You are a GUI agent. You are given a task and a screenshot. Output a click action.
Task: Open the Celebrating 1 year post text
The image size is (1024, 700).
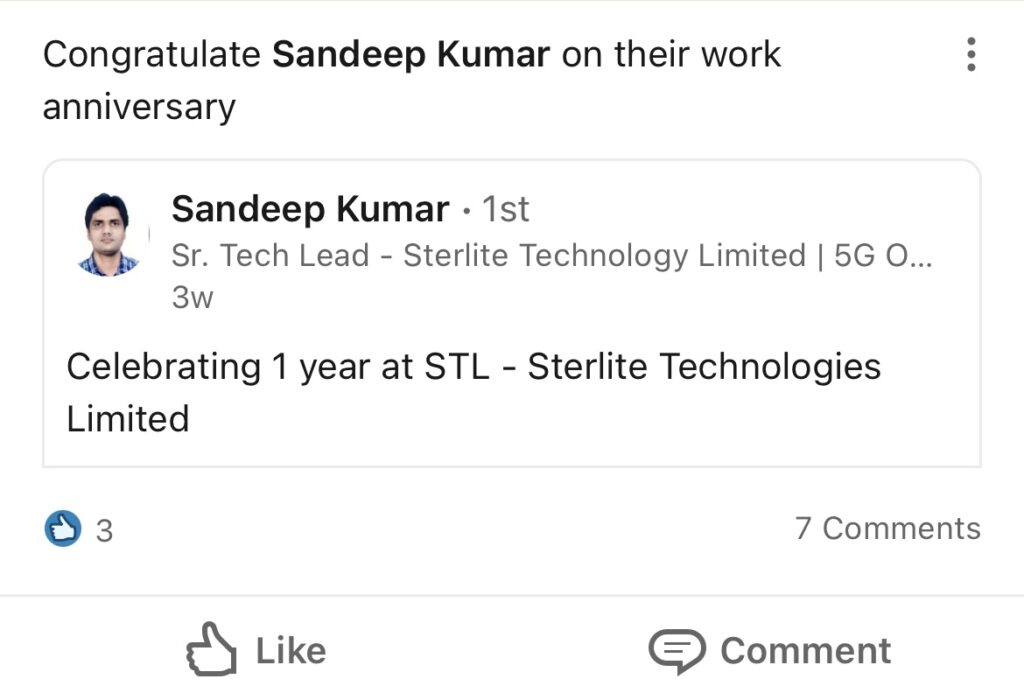[x=473, y=392]
